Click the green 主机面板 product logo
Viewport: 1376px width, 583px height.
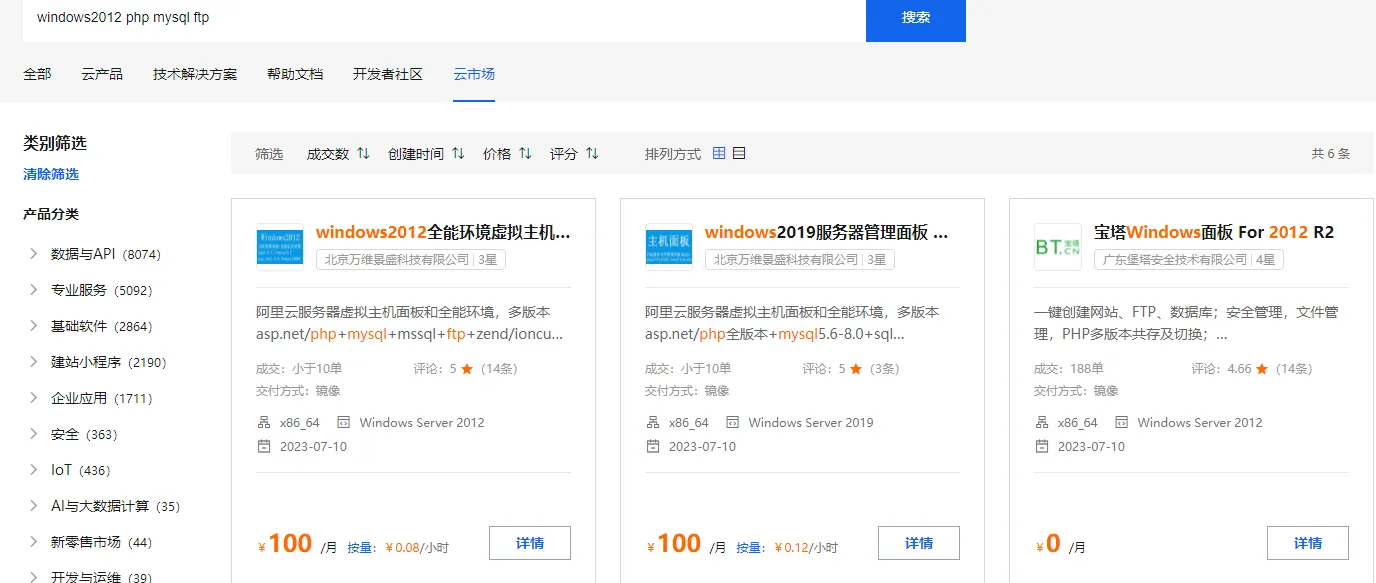[668, 247]
